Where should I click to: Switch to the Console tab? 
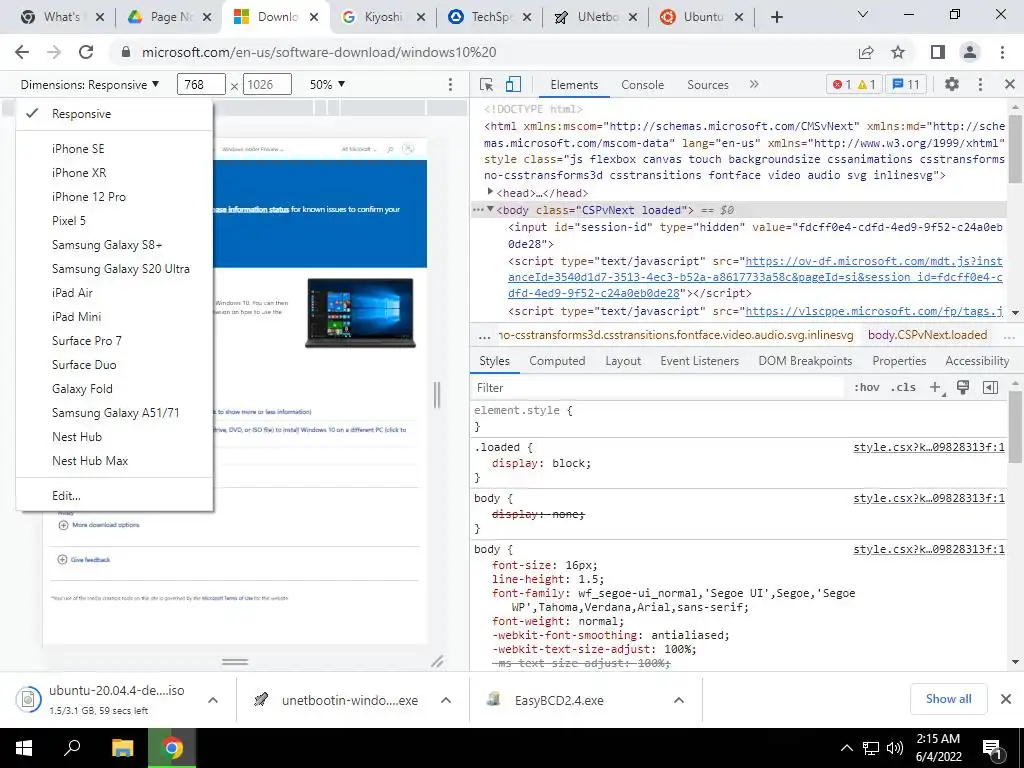coord(643,84)
